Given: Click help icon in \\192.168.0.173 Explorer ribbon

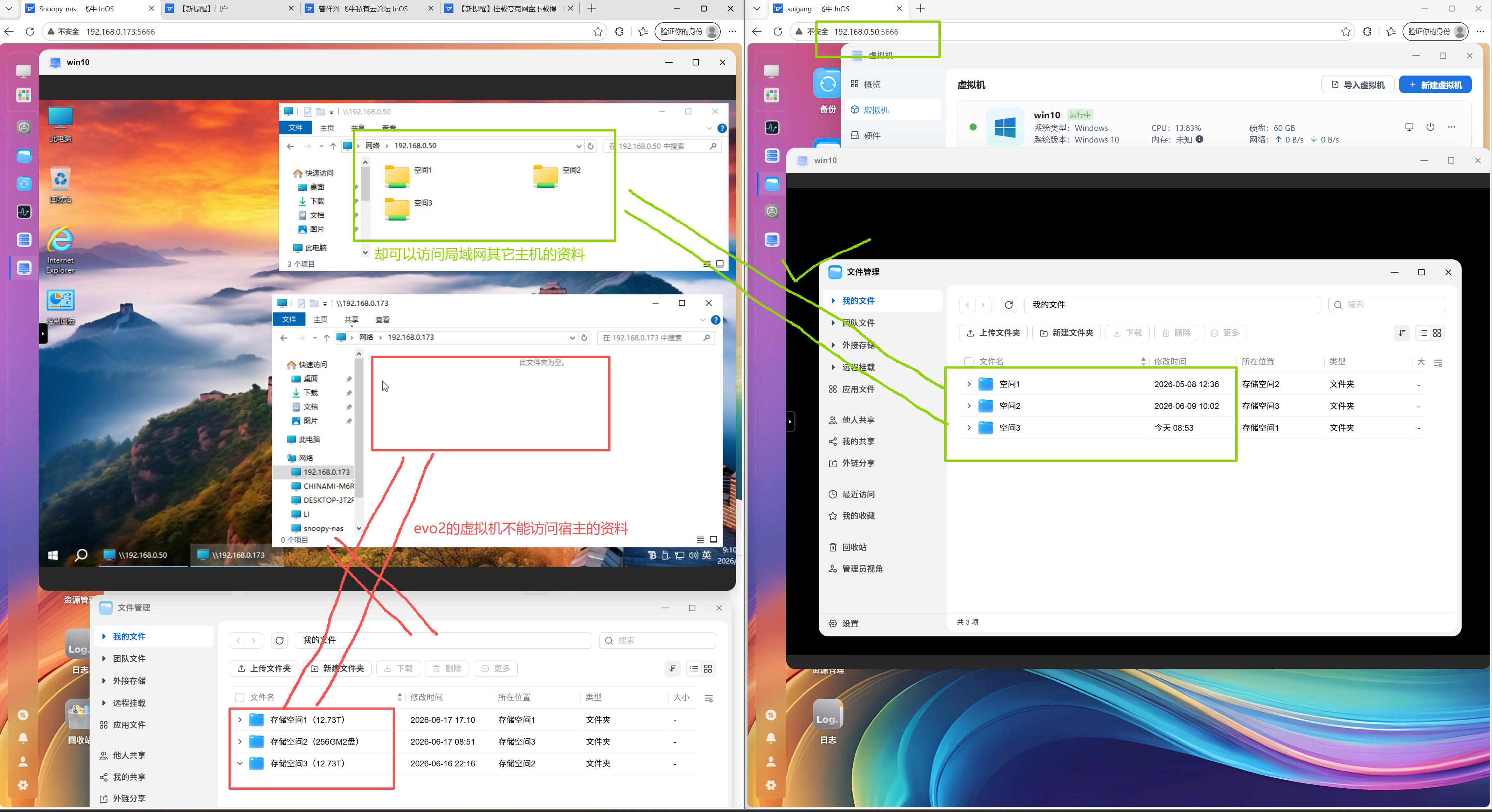Looking at the screenshot, I should 716,320.
